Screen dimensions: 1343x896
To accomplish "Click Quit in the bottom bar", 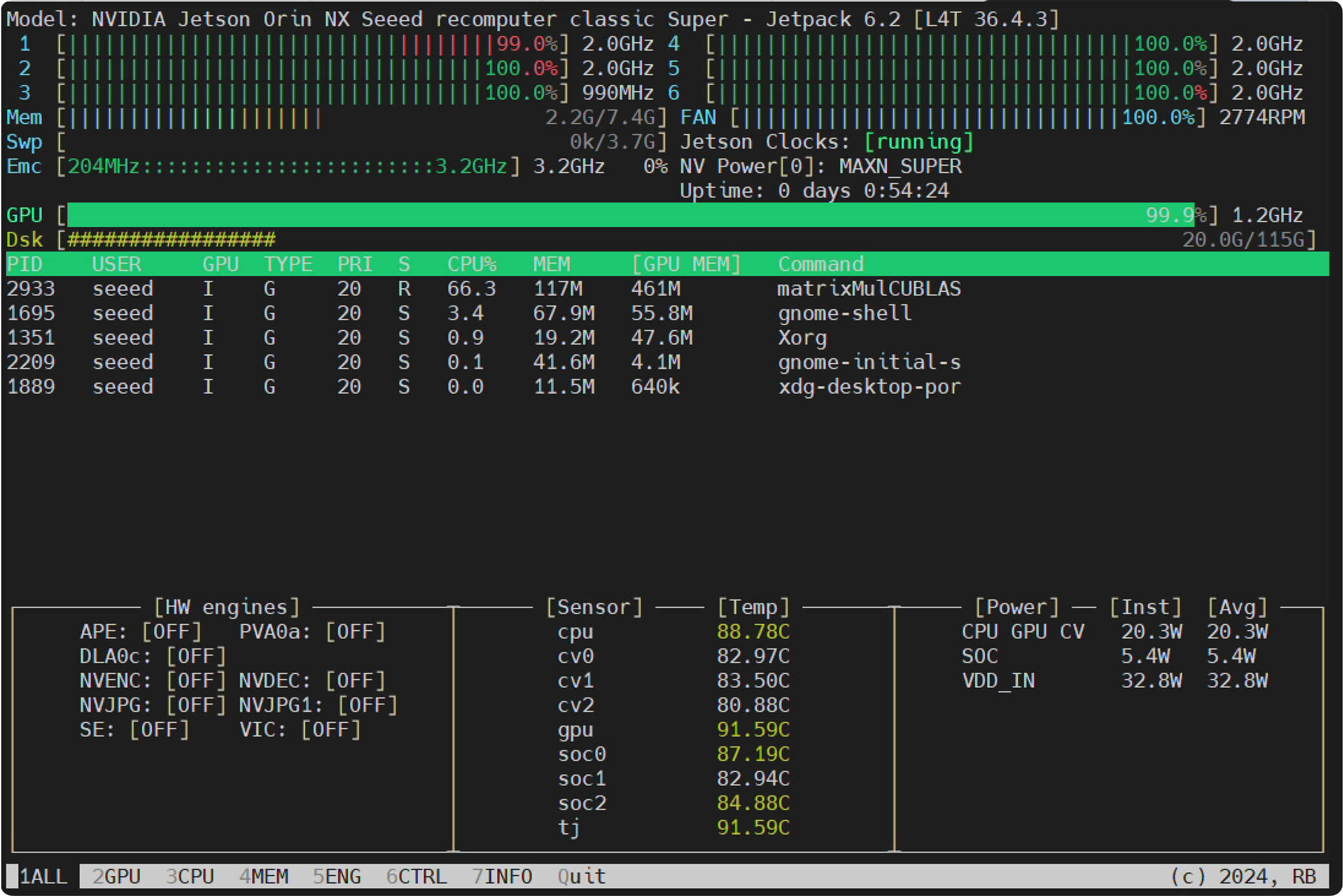I will click(582, 877).
